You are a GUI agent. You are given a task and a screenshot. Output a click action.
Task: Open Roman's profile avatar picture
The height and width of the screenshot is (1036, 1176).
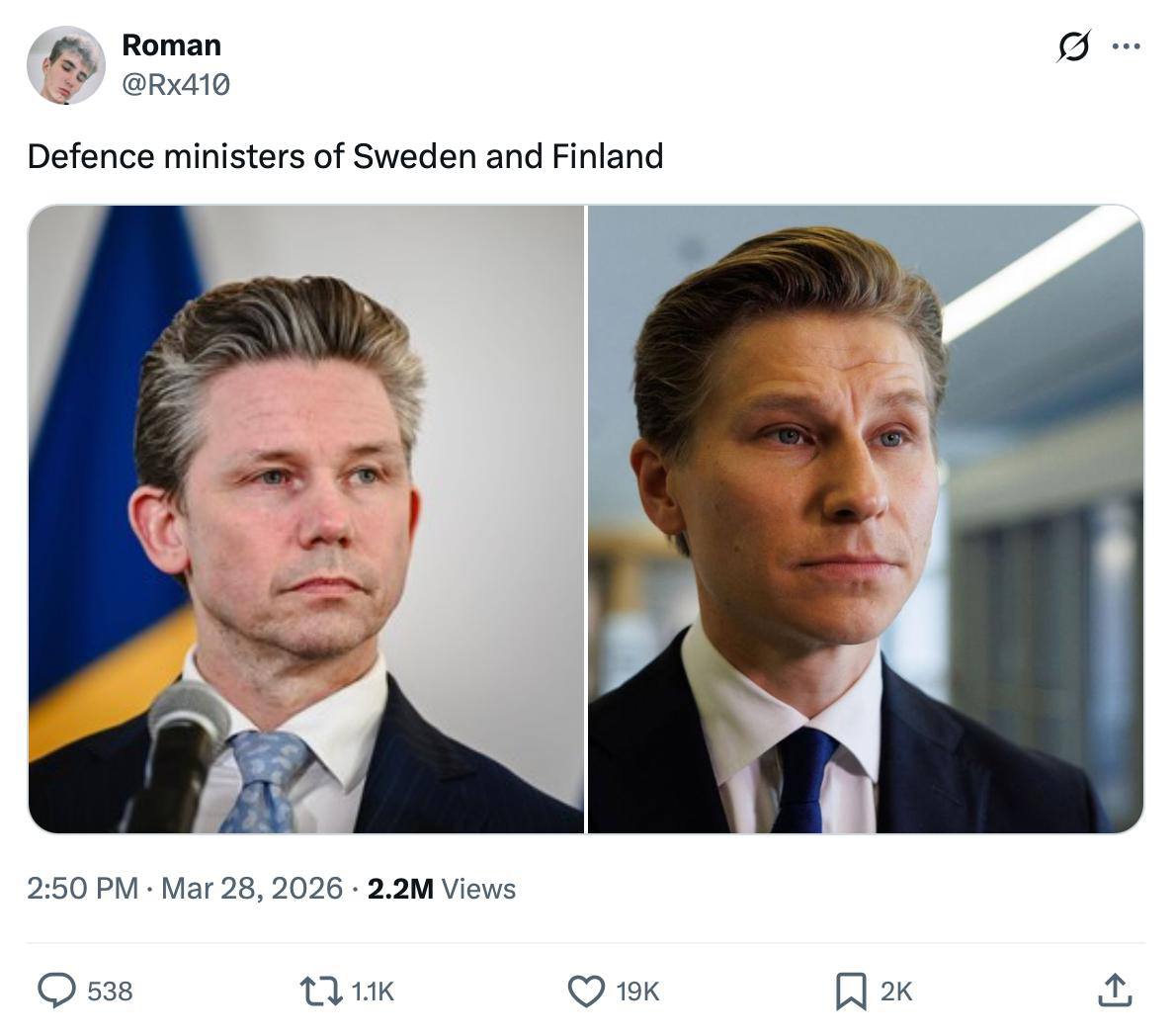pos(66,65)
